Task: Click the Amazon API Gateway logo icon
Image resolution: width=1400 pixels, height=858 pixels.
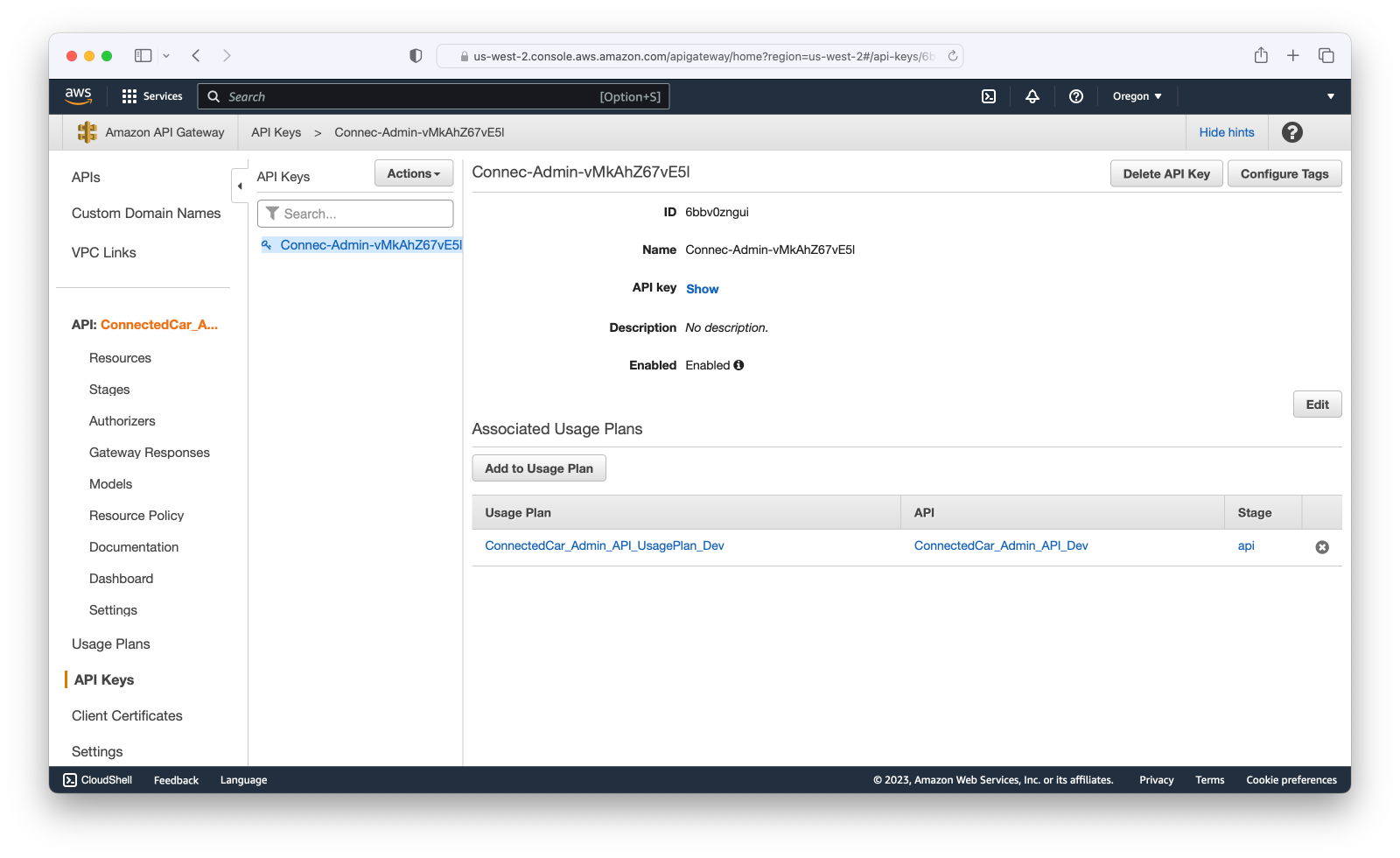Action: click(x=87, y=132)
